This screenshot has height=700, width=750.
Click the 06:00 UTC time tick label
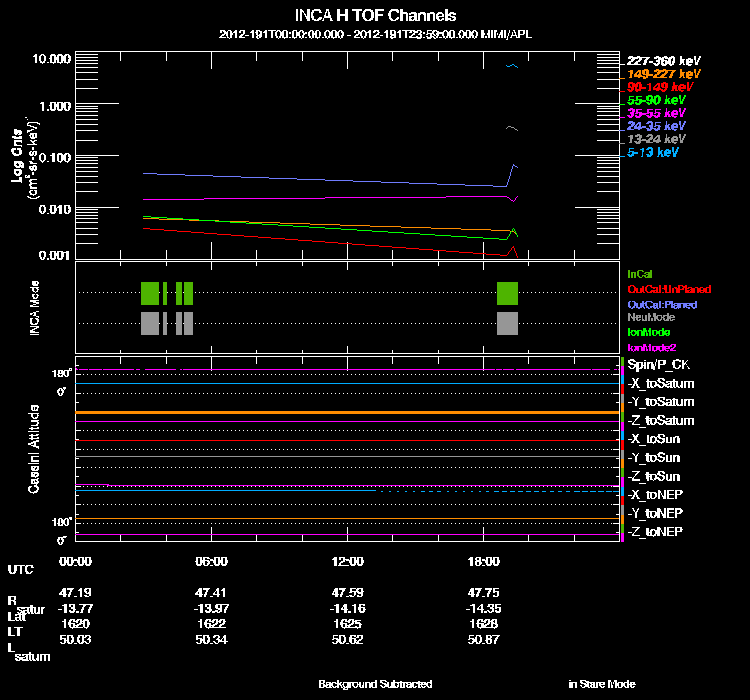tap(211, 561)
